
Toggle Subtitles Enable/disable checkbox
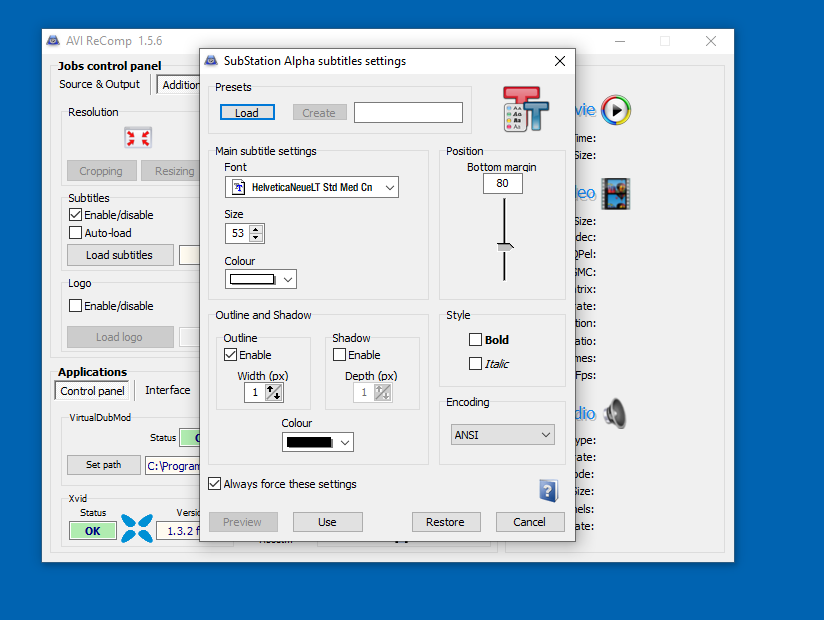point(75,215)
